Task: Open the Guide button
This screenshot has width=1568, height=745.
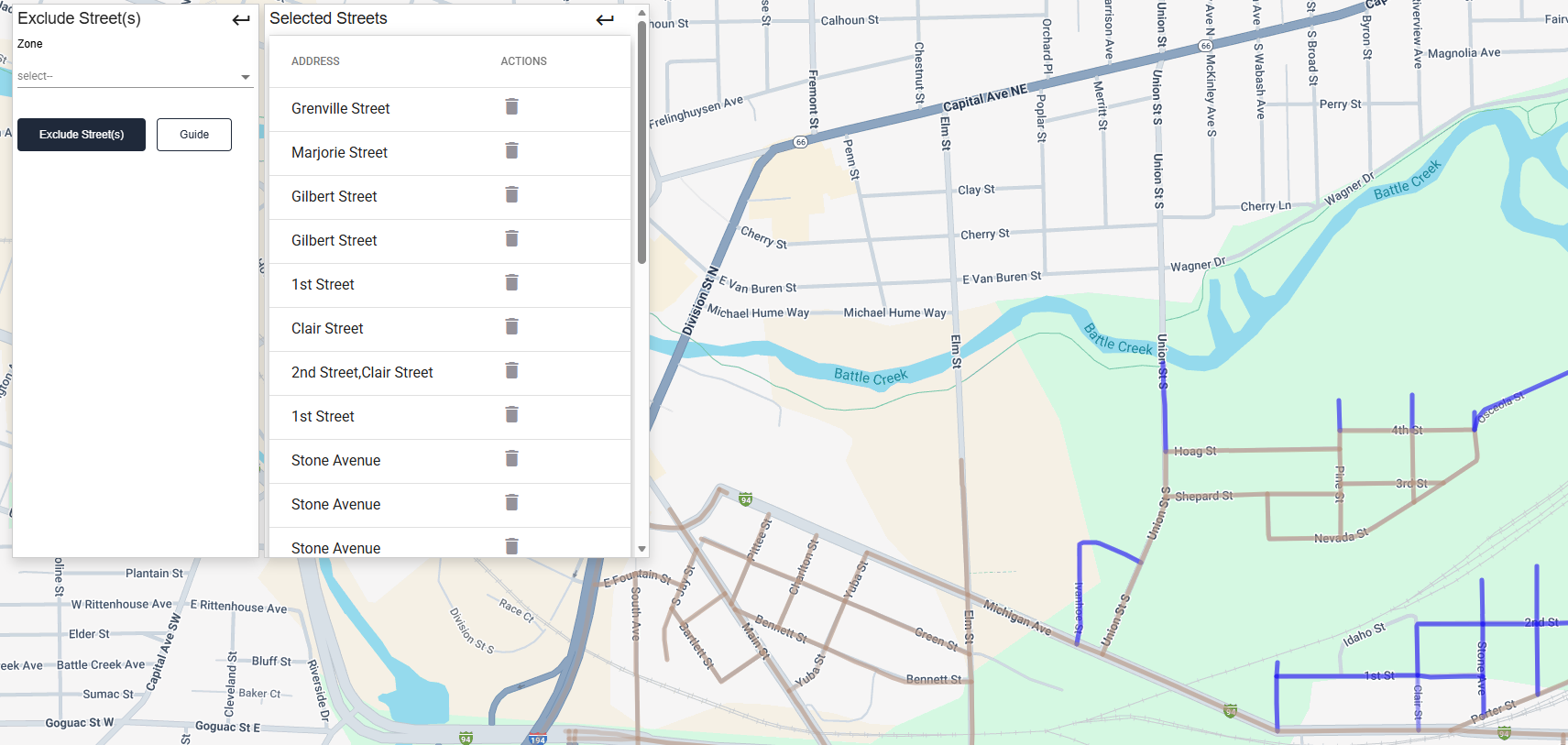Action: coord(194,135)
